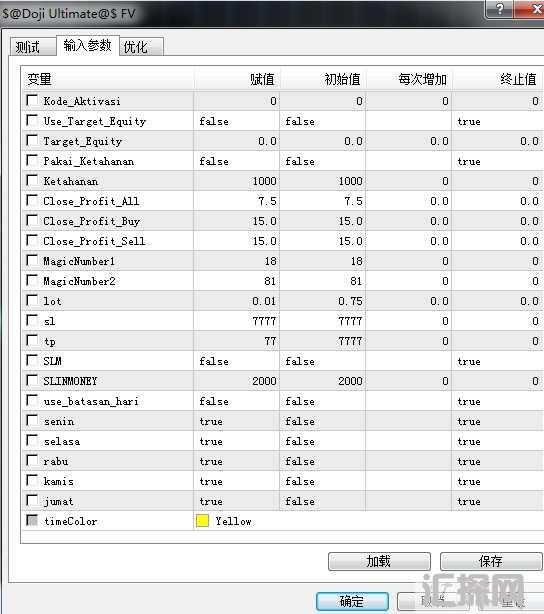
Task: Click SLM's false value in 赋值 column
Action: (x=214, y=361)
